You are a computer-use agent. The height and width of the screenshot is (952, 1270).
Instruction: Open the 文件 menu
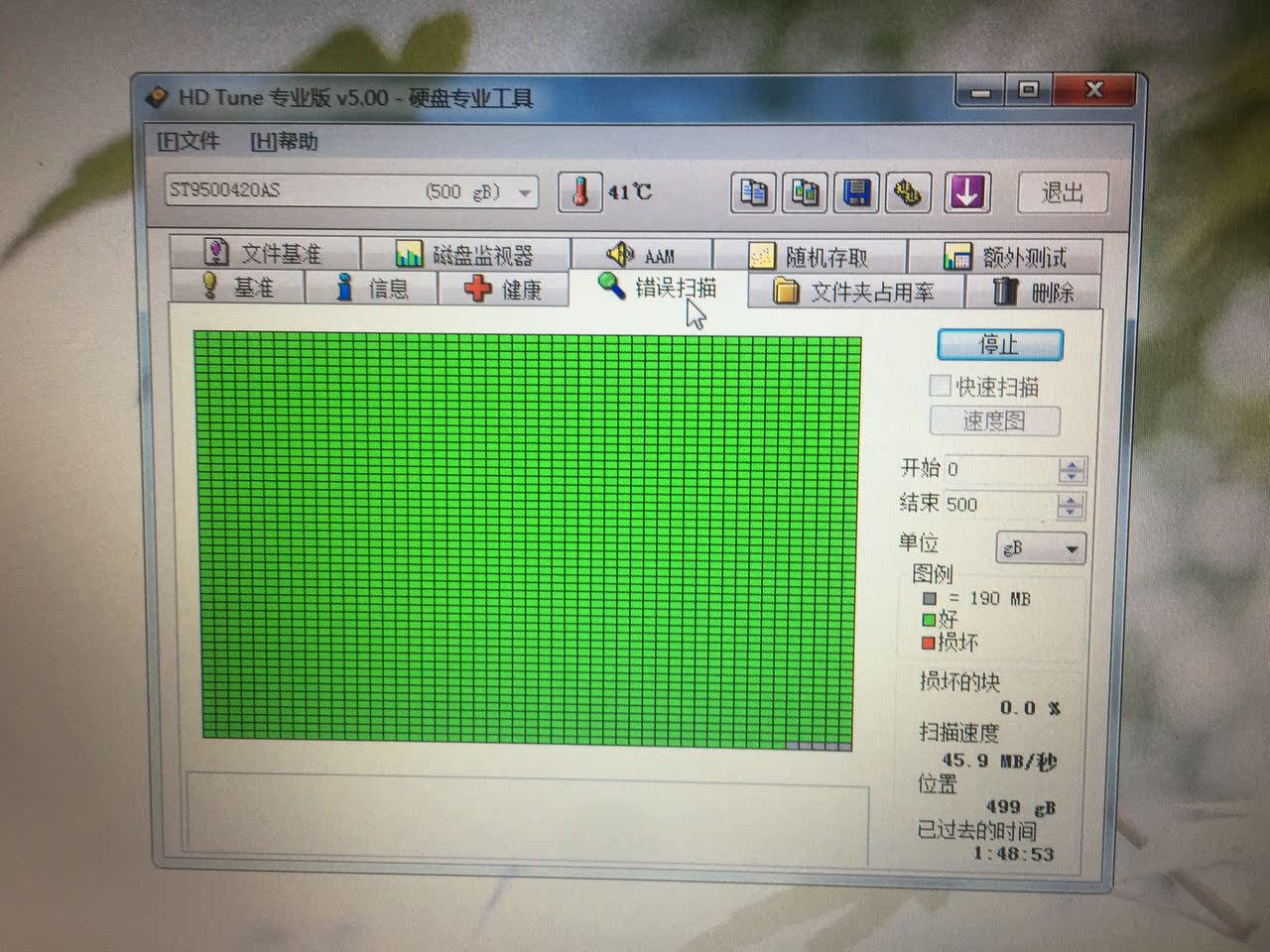point(189,141)
